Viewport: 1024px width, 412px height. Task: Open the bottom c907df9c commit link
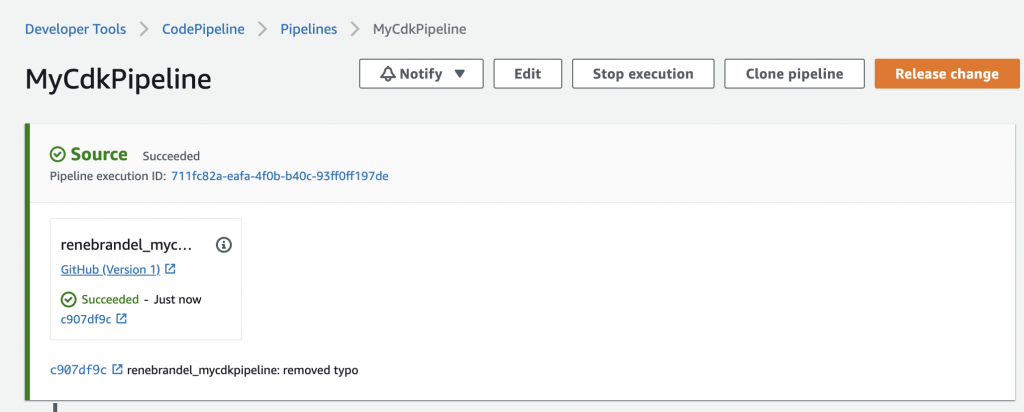[78, 370]
